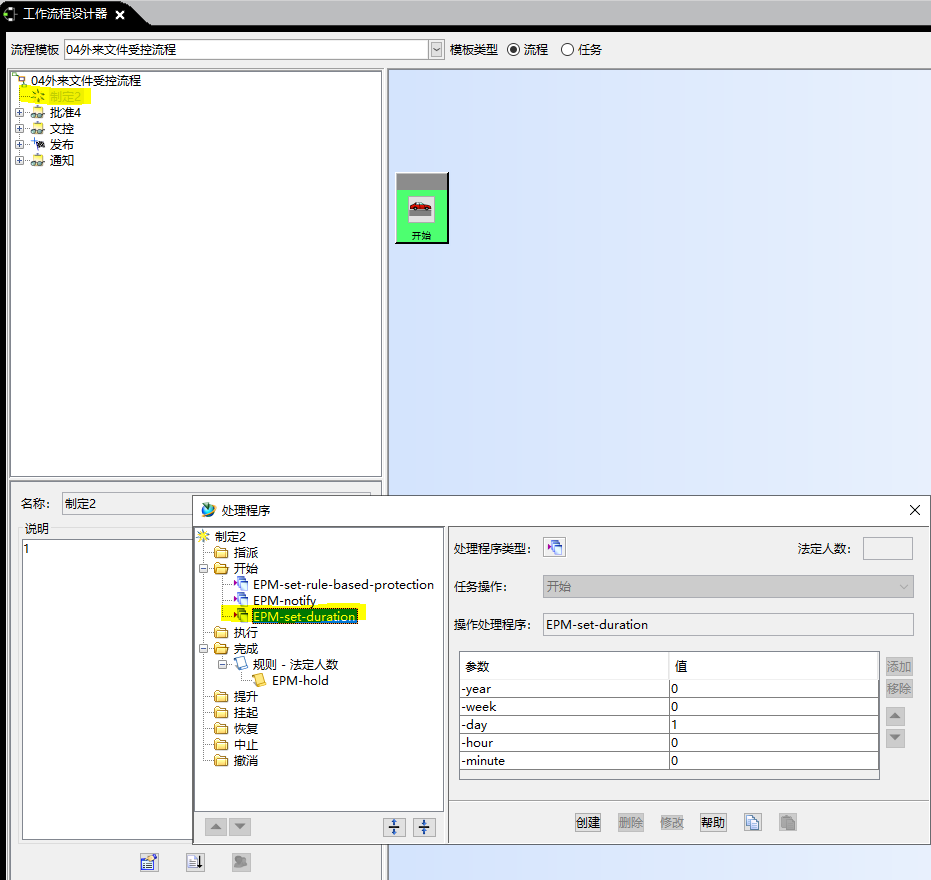Click the 文控 task icon in tree
The width and height of the screenshot is (931, 880).
pyautogui.click(x=38, y=128)
